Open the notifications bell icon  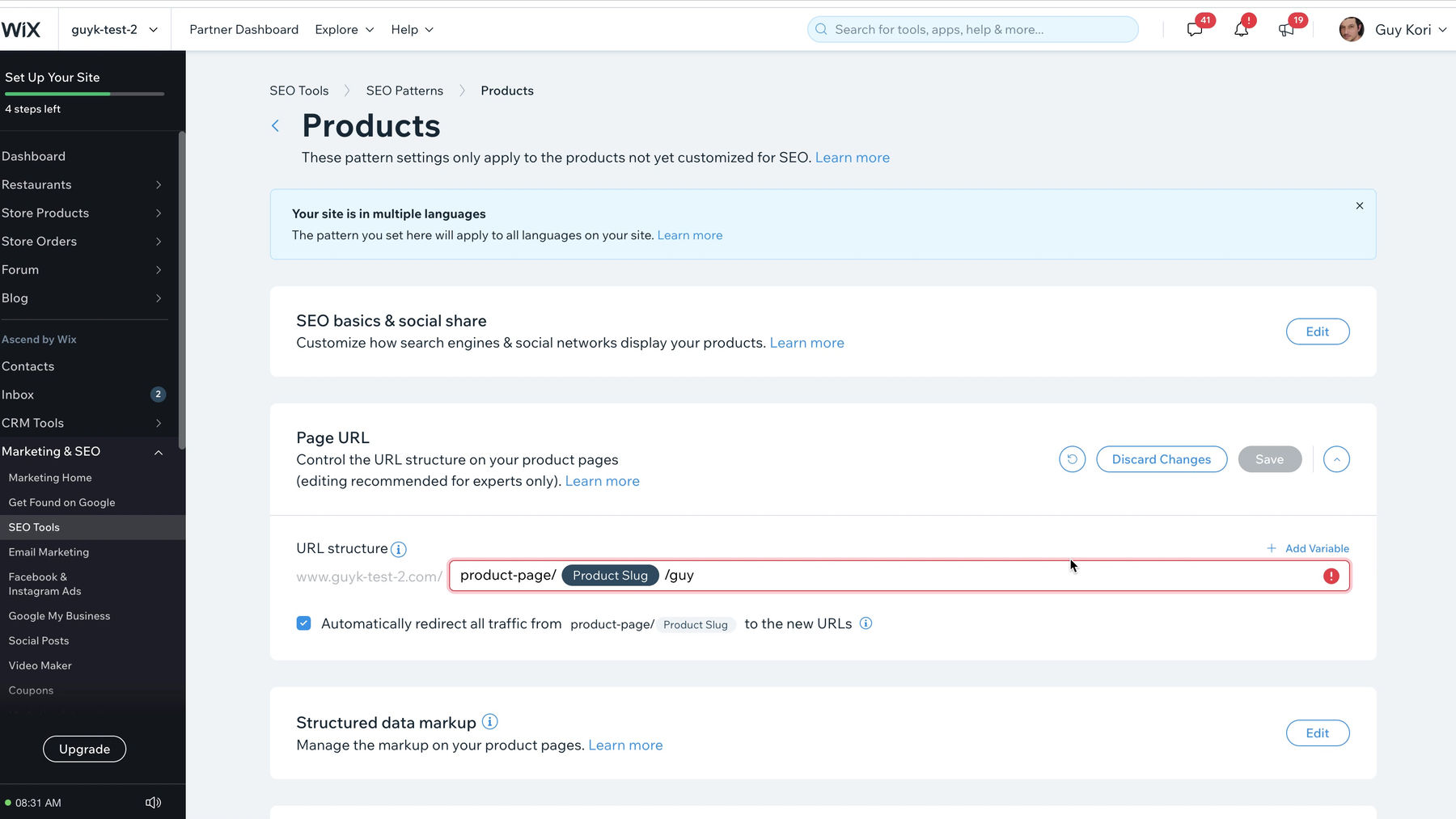1241,30
